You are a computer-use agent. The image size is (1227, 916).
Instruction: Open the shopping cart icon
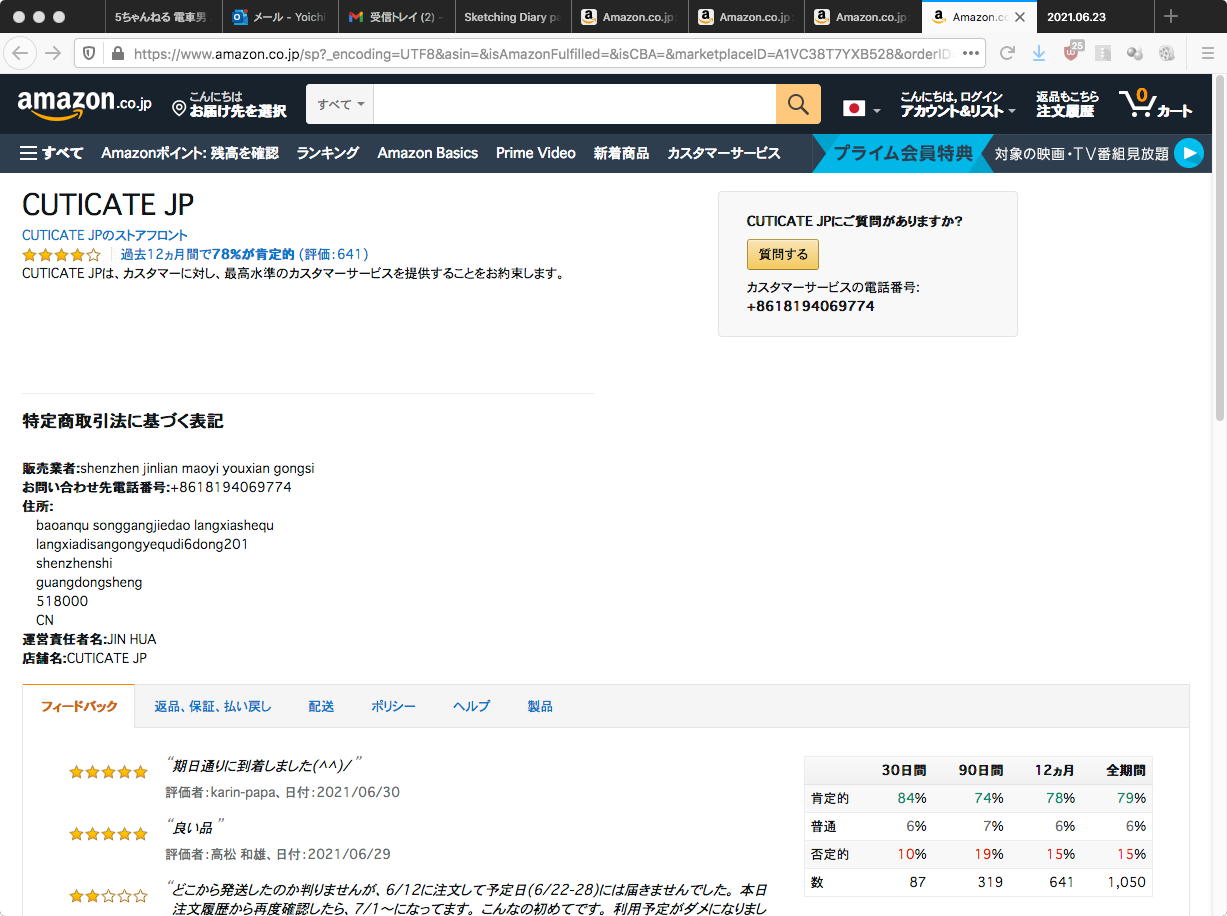1137,103
